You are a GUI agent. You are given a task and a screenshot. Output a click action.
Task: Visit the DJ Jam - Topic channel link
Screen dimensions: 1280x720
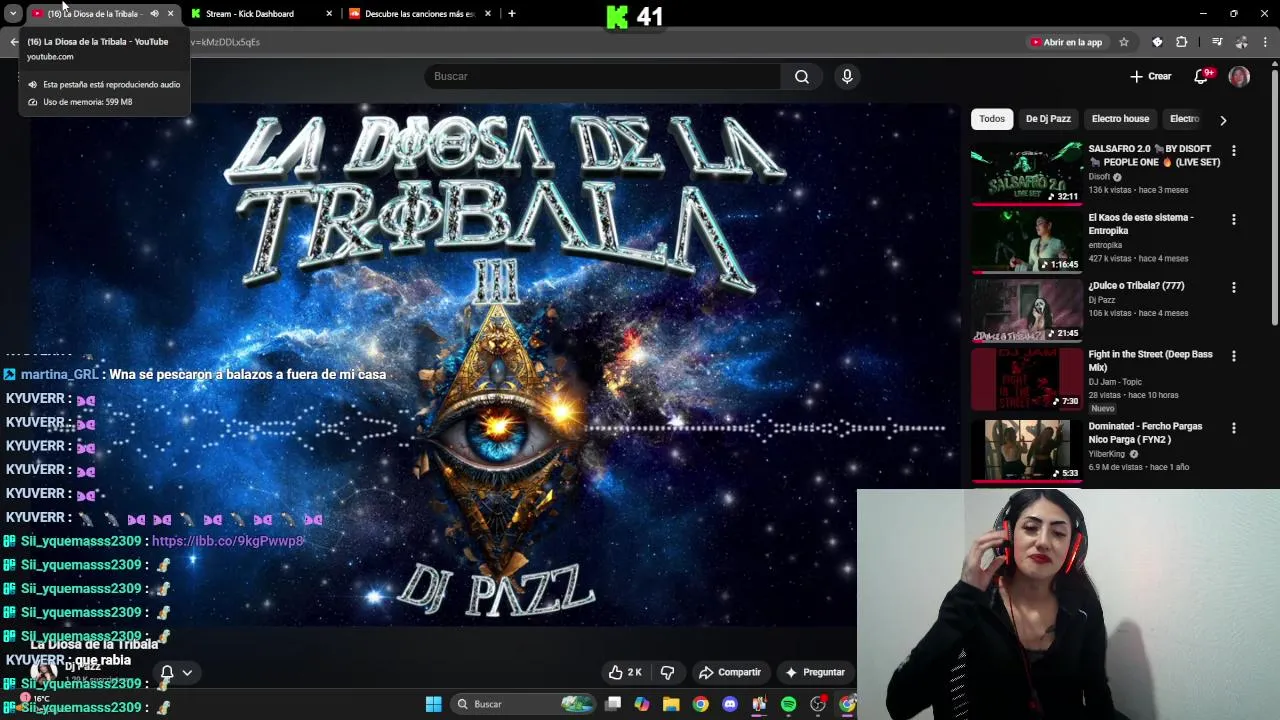coord(1114,382)
